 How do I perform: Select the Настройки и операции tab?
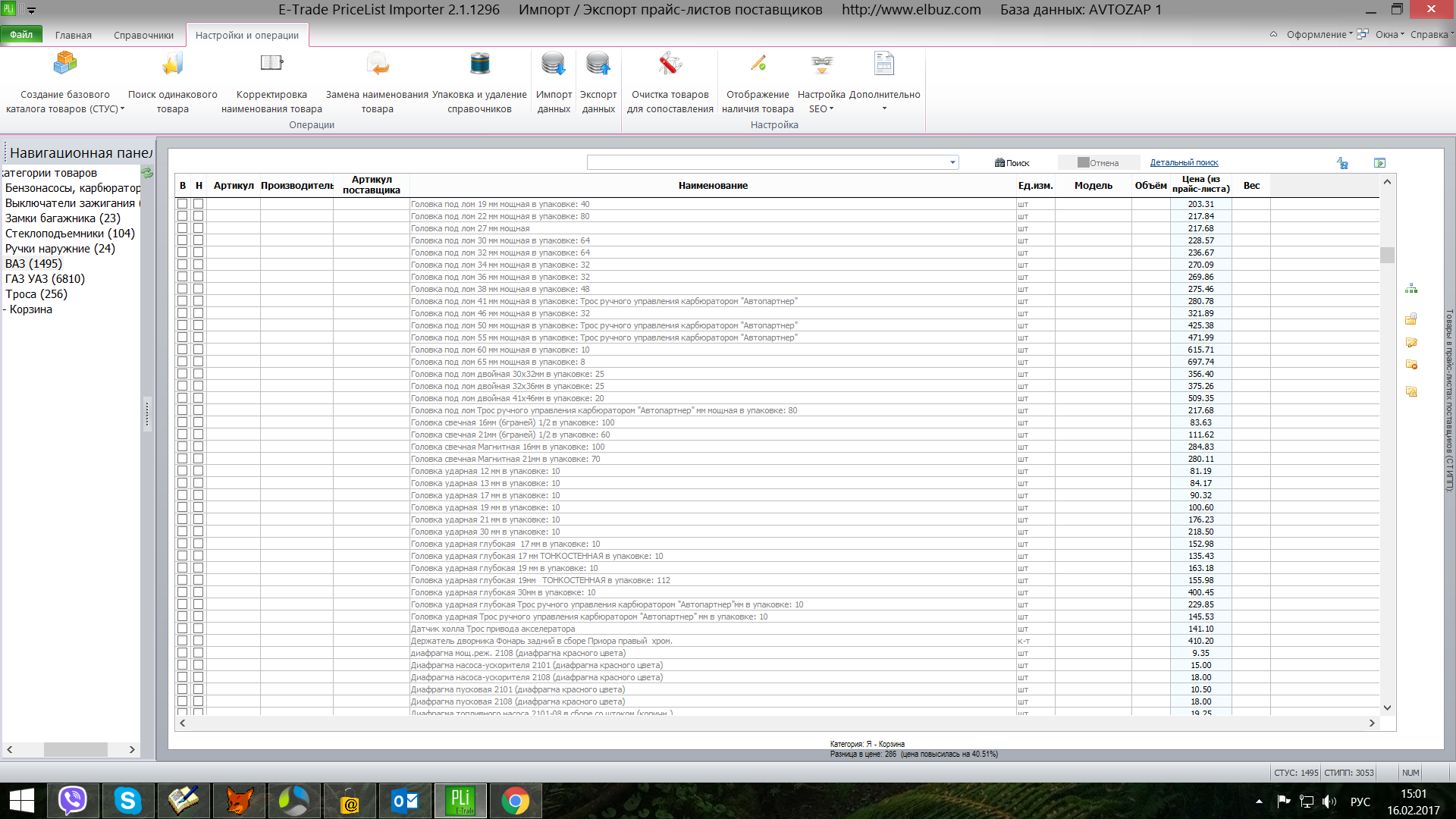pos(247,35)
